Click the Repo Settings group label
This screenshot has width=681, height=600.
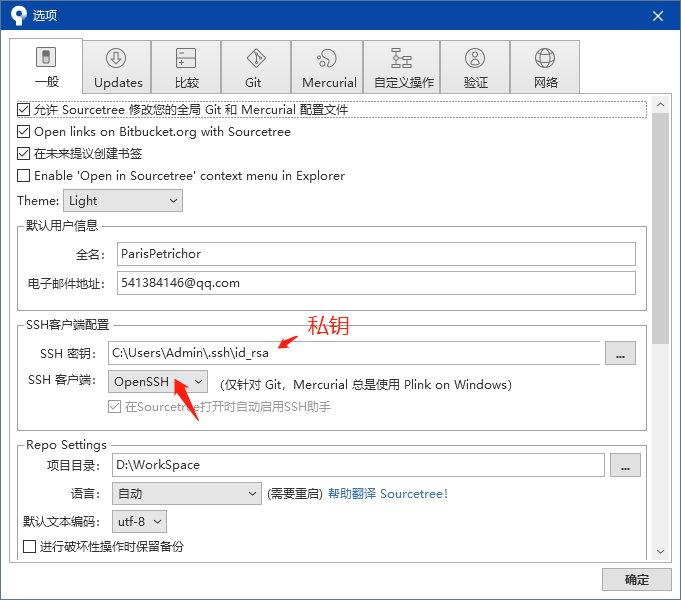pyautogui.click(x=66, y=445)
